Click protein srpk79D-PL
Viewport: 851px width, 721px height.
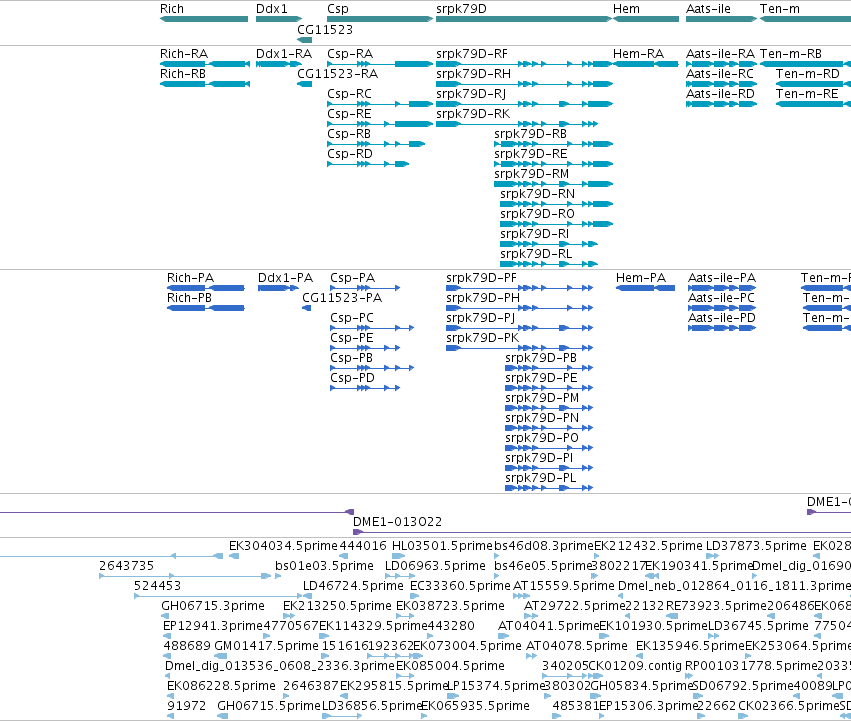coord(541,478)
